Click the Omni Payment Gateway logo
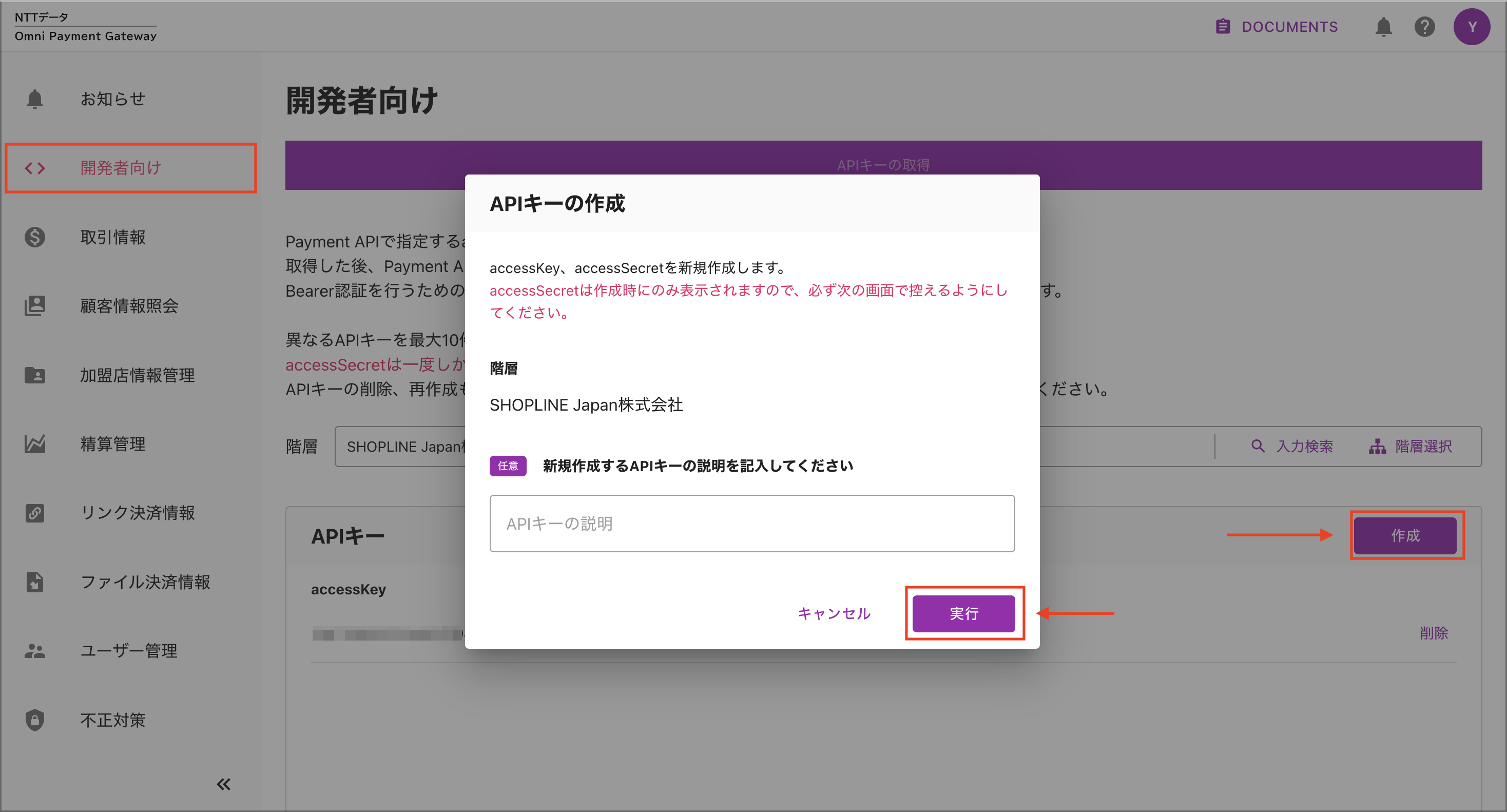This screenshot has width=1507, height=812. coord(85,27)
